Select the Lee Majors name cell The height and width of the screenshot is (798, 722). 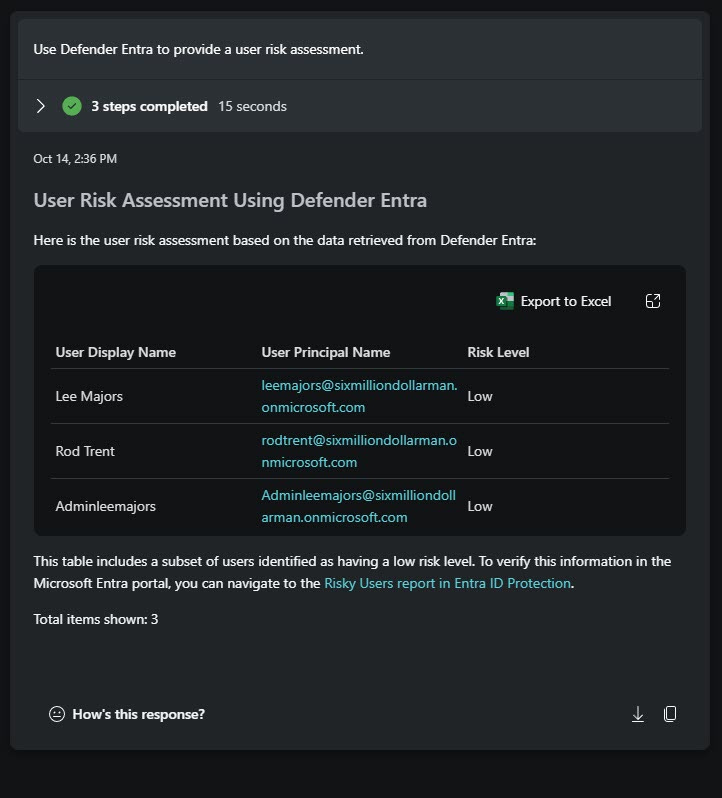tap(89, 396)
